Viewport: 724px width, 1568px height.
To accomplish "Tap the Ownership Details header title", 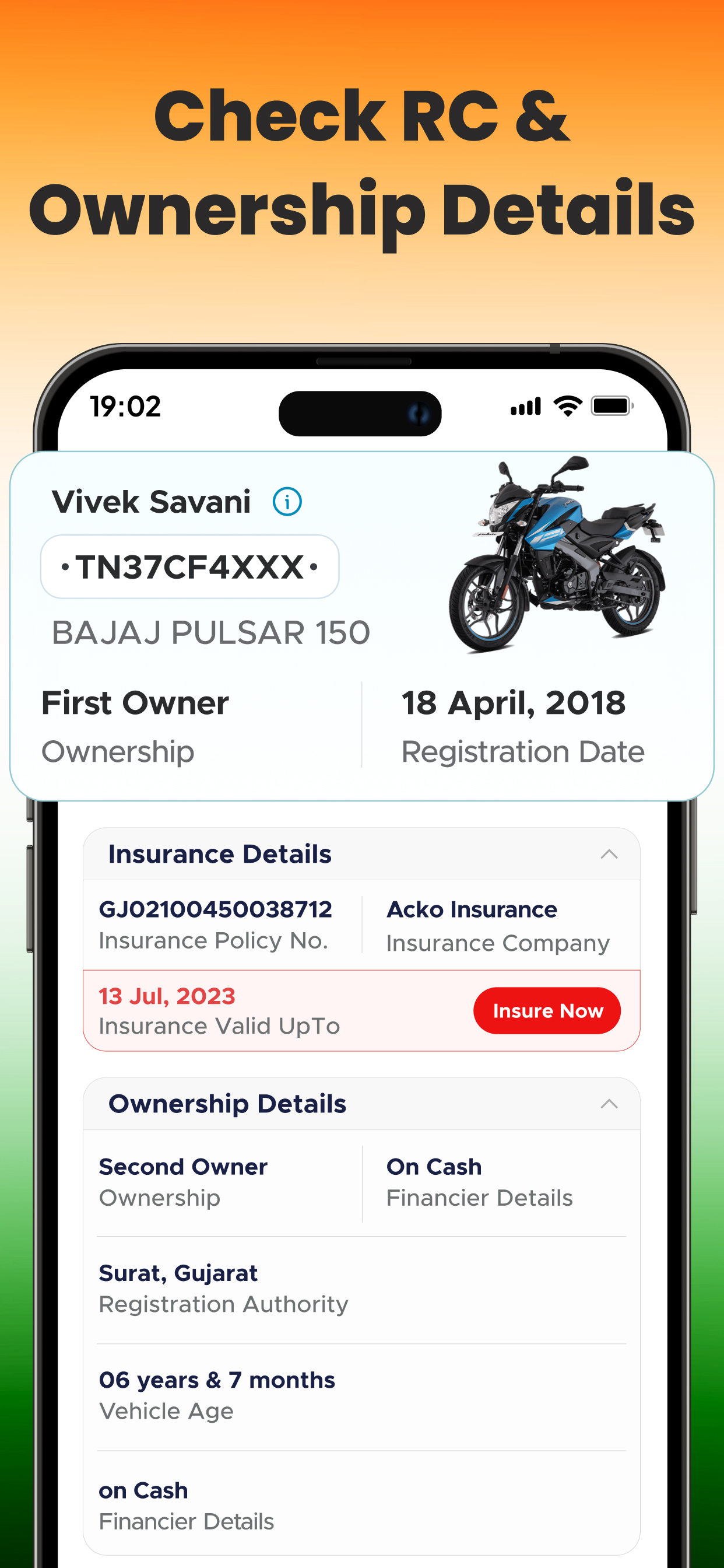I will pyautogui.click(x=227, y=1104).
